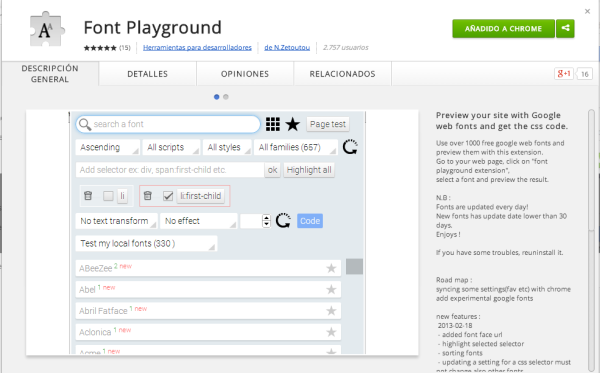Select the Abel font row
The width and height of the screenshot is (600, 373).
(x=208, y=289)
